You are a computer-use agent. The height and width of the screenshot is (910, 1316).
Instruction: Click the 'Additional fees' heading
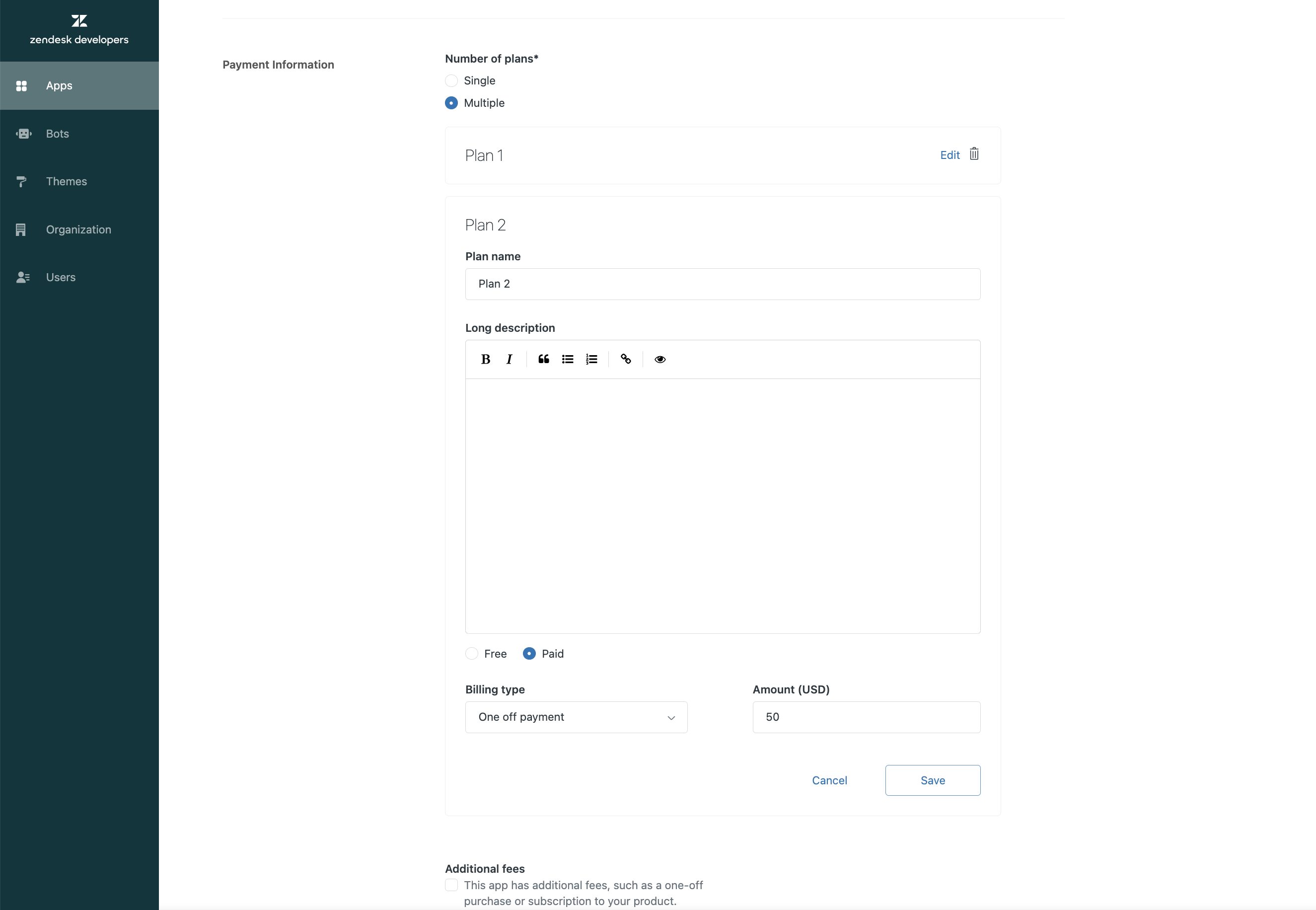click(x=485, y=868)
